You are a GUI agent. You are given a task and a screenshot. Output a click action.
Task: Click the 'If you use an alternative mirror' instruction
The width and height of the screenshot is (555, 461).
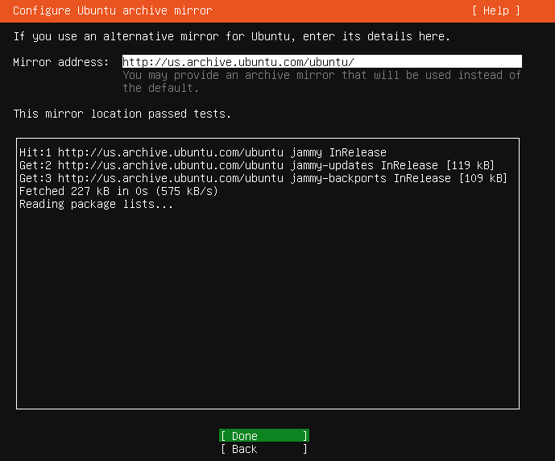[232, 36]
